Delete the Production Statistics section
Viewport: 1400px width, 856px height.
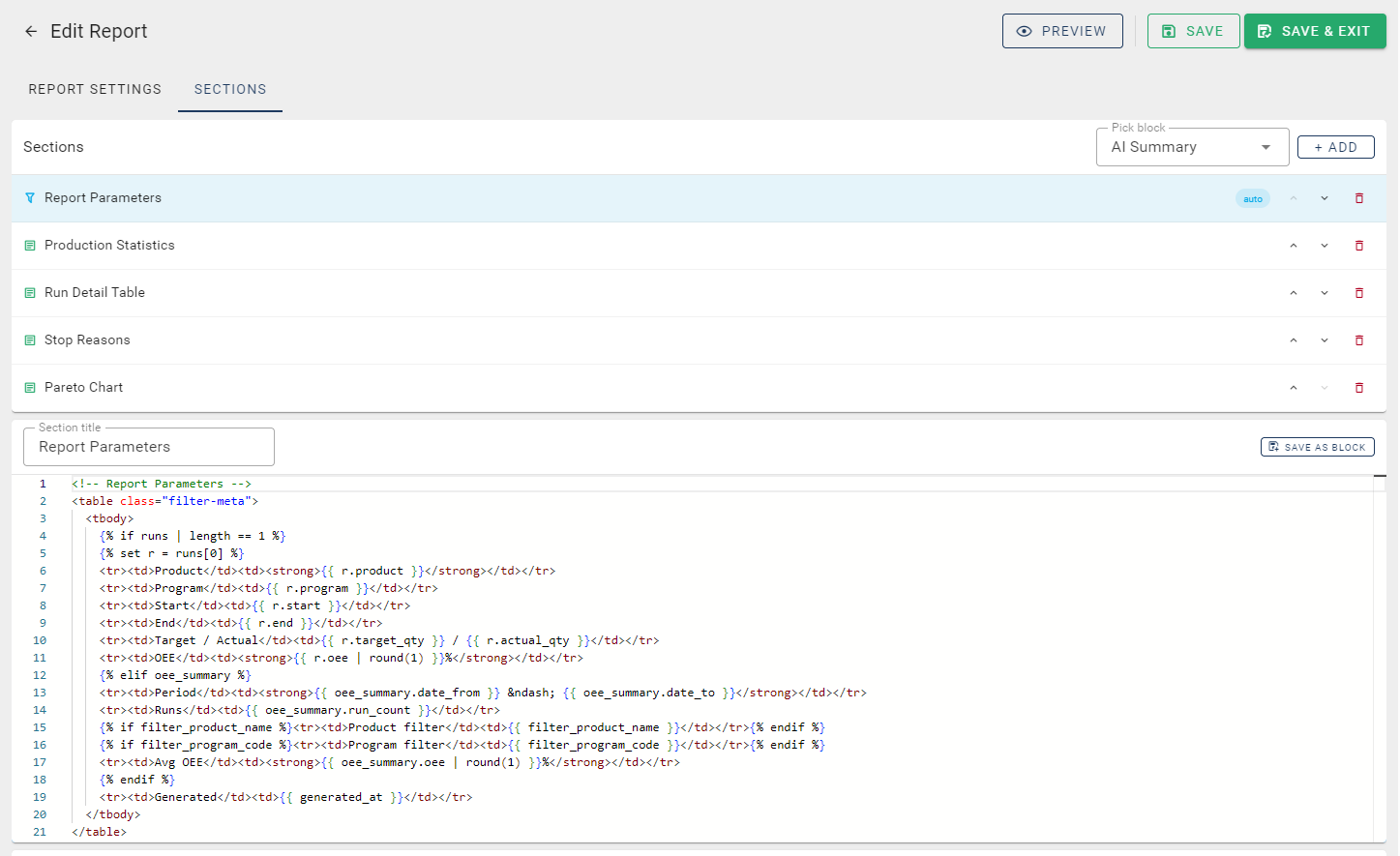1359,246
